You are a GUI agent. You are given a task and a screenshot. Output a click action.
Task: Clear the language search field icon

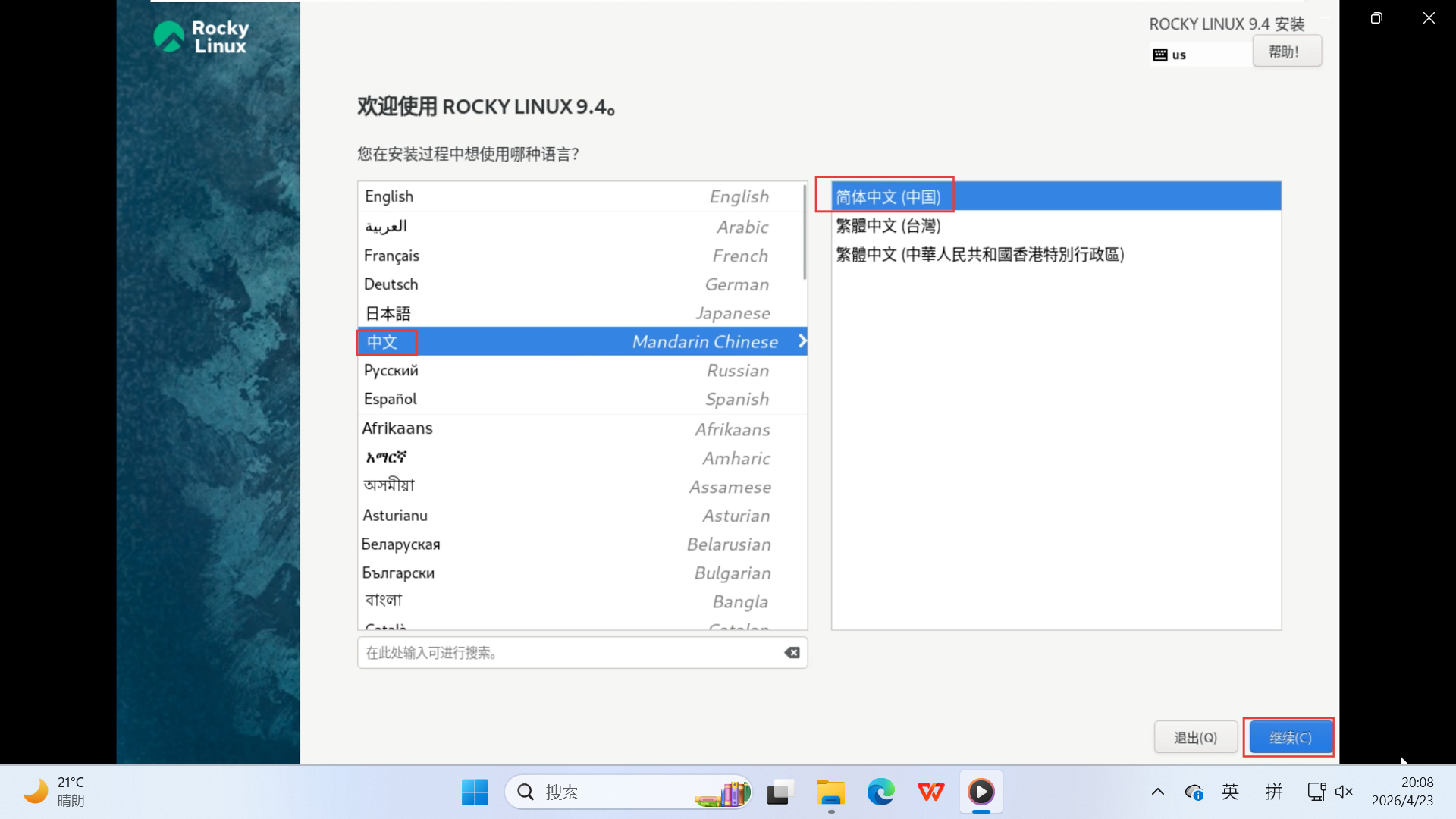click(792, 653)
